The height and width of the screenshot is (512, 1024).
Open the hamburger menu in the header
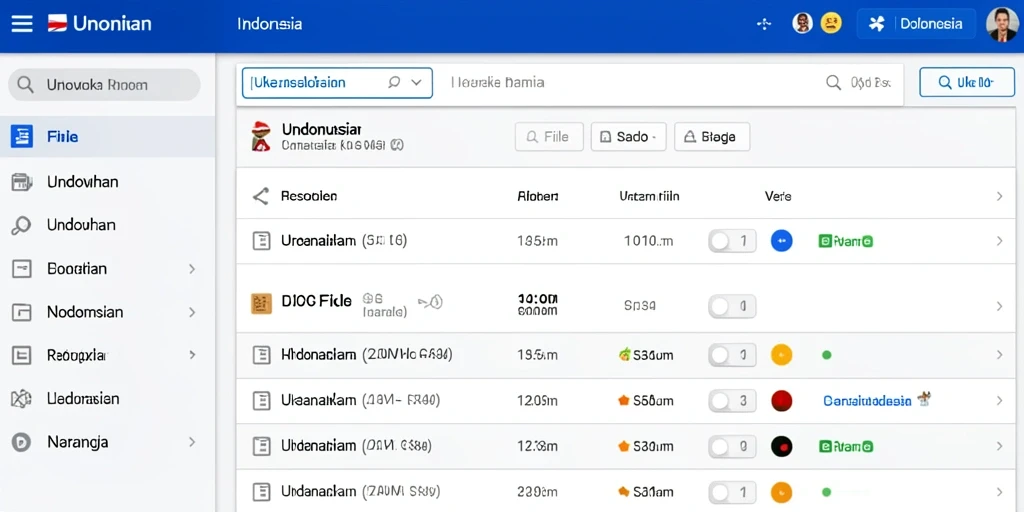(x=22, y=24)
